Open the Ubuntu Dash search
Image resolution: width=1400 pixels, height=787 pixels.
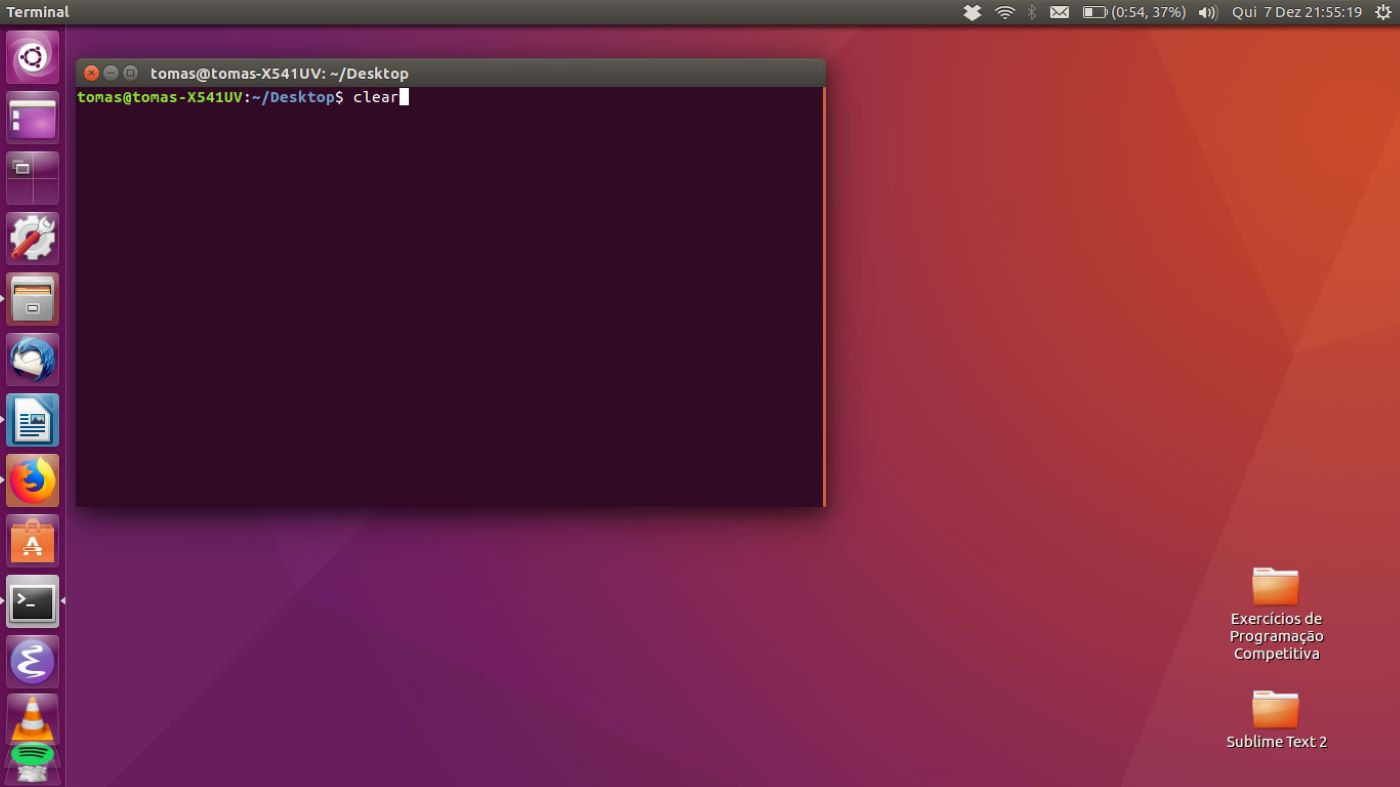[x=33, y=57]
